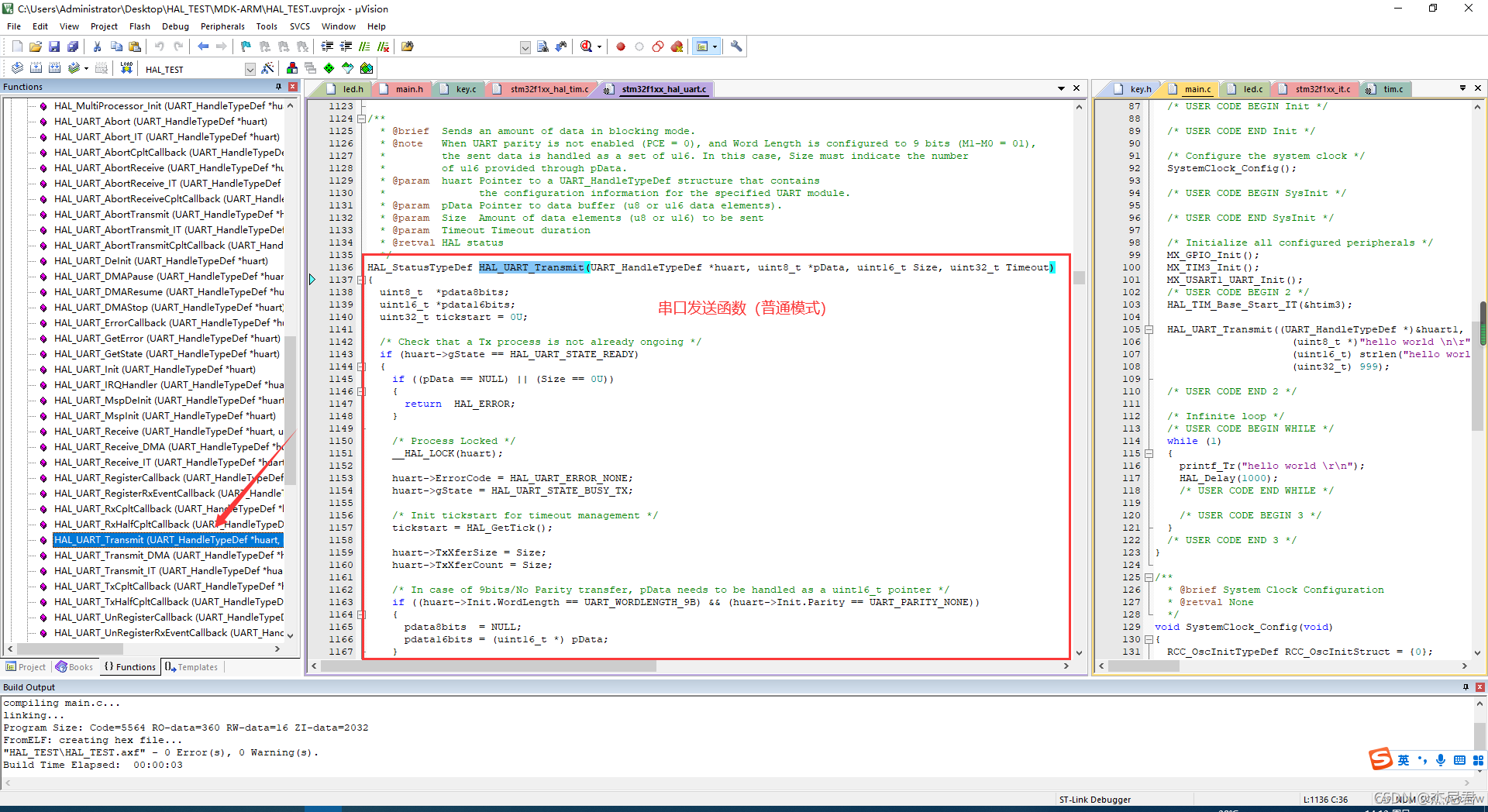Kill all breakpoints in the current target
Image resolution: width=1488 pixels, height=812 pixels.
click(x=677, y=46)
